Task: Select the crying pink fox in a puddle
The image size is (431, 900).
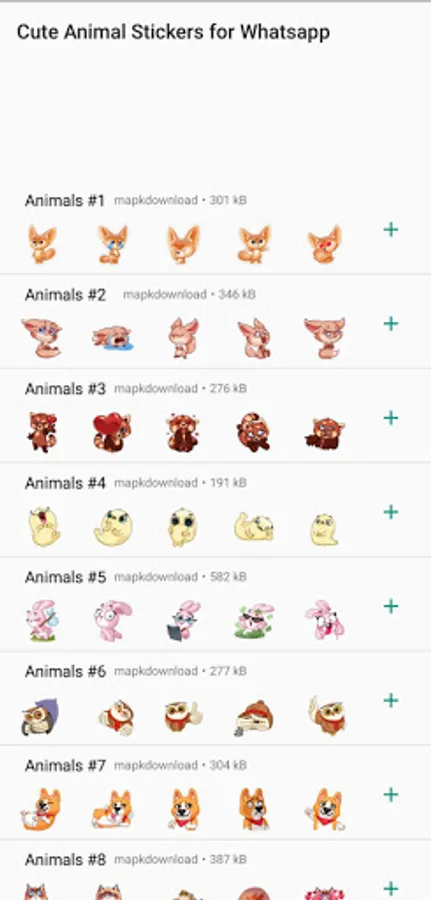Action: pos(112,338)
